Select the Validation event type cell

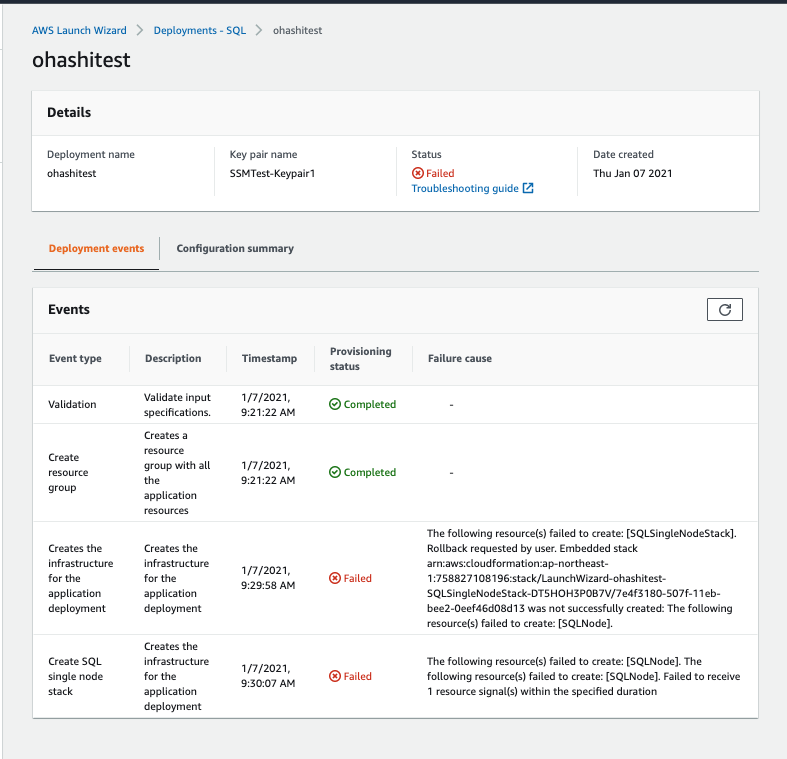pos(72,404)
